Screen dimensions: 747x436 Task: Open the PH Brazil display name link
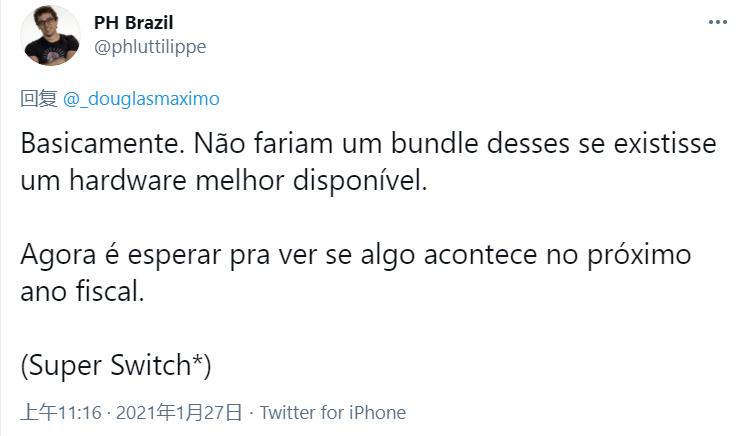click(133, 22)
